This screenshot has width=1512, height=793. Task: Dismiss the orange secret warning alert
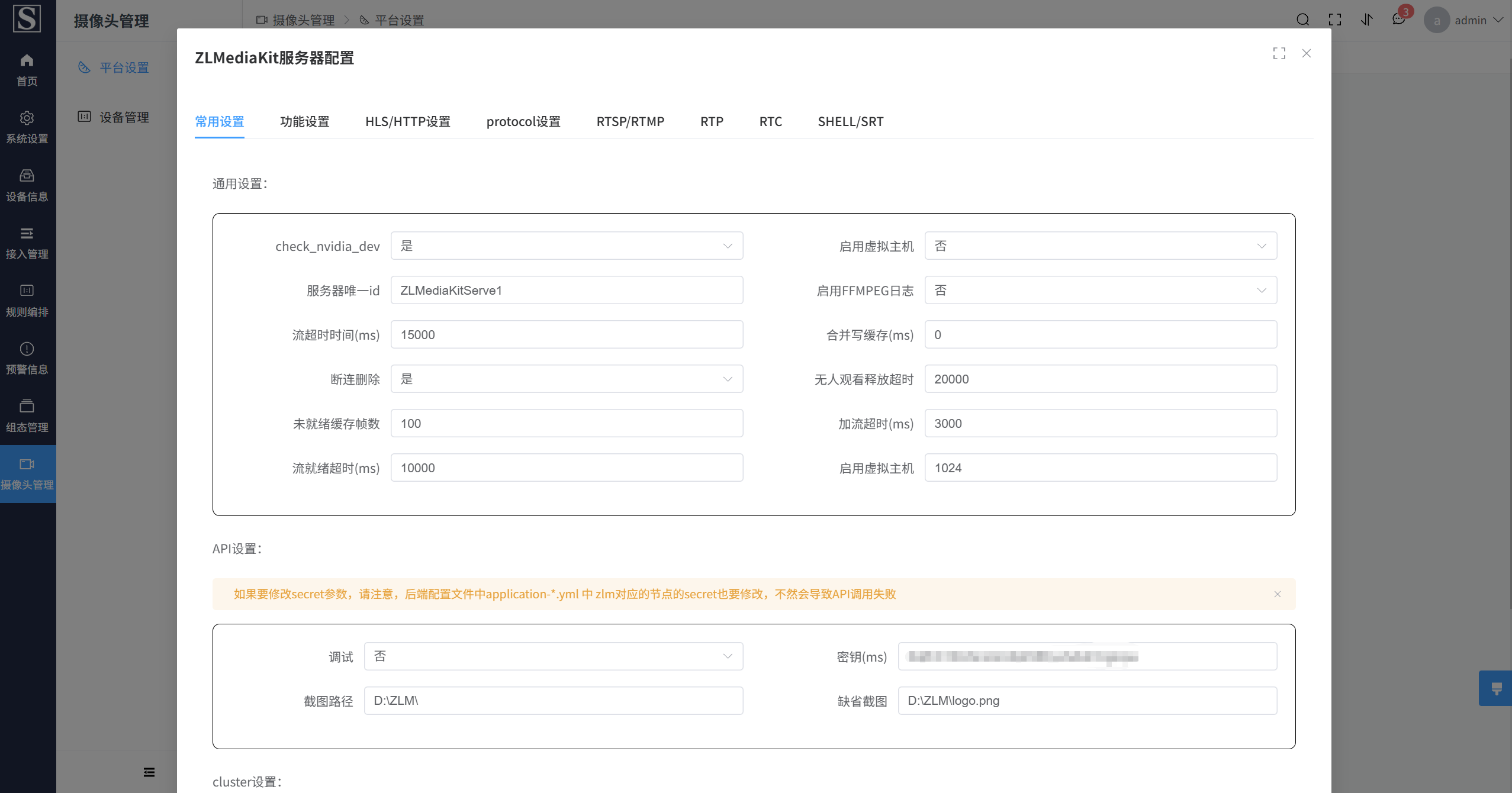pos(1278,594)
